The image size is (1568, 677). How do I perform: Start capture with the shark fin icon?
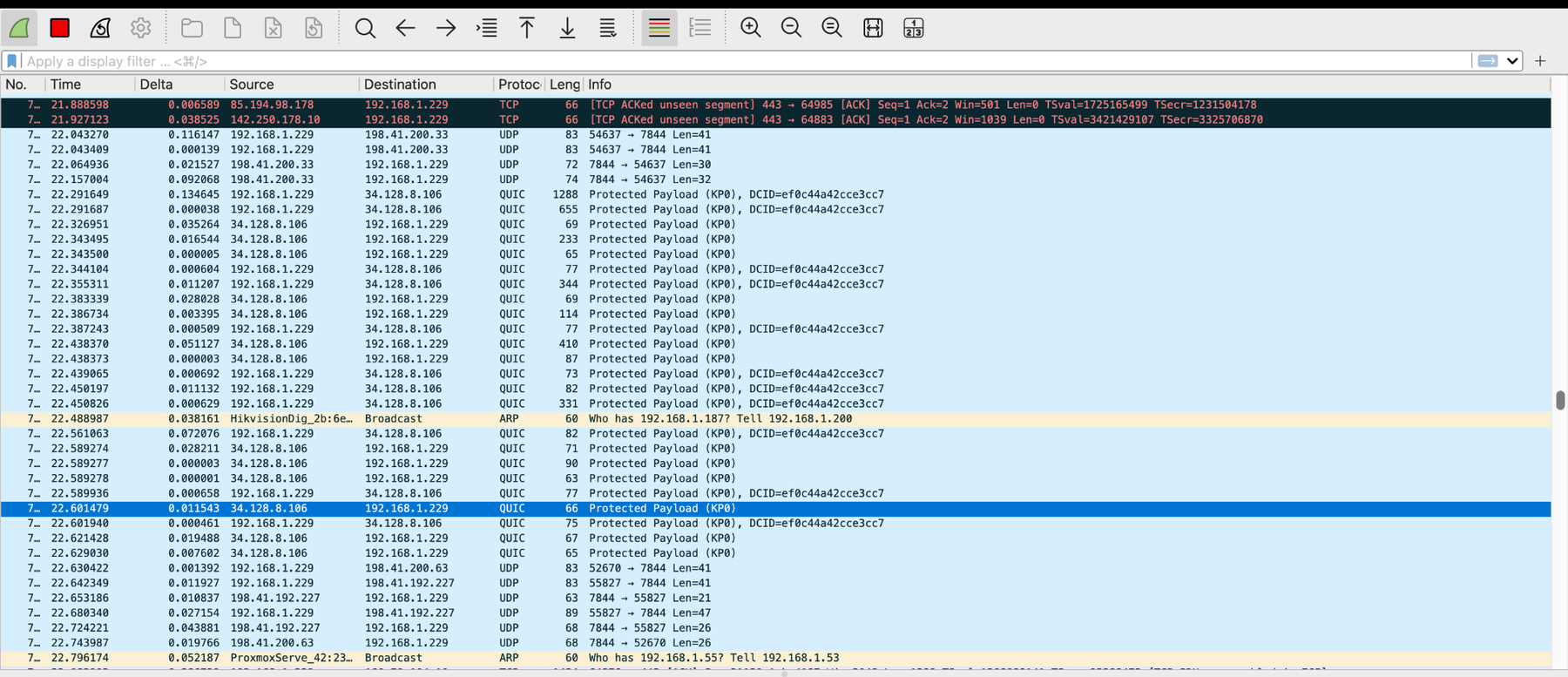pos(19,28)
